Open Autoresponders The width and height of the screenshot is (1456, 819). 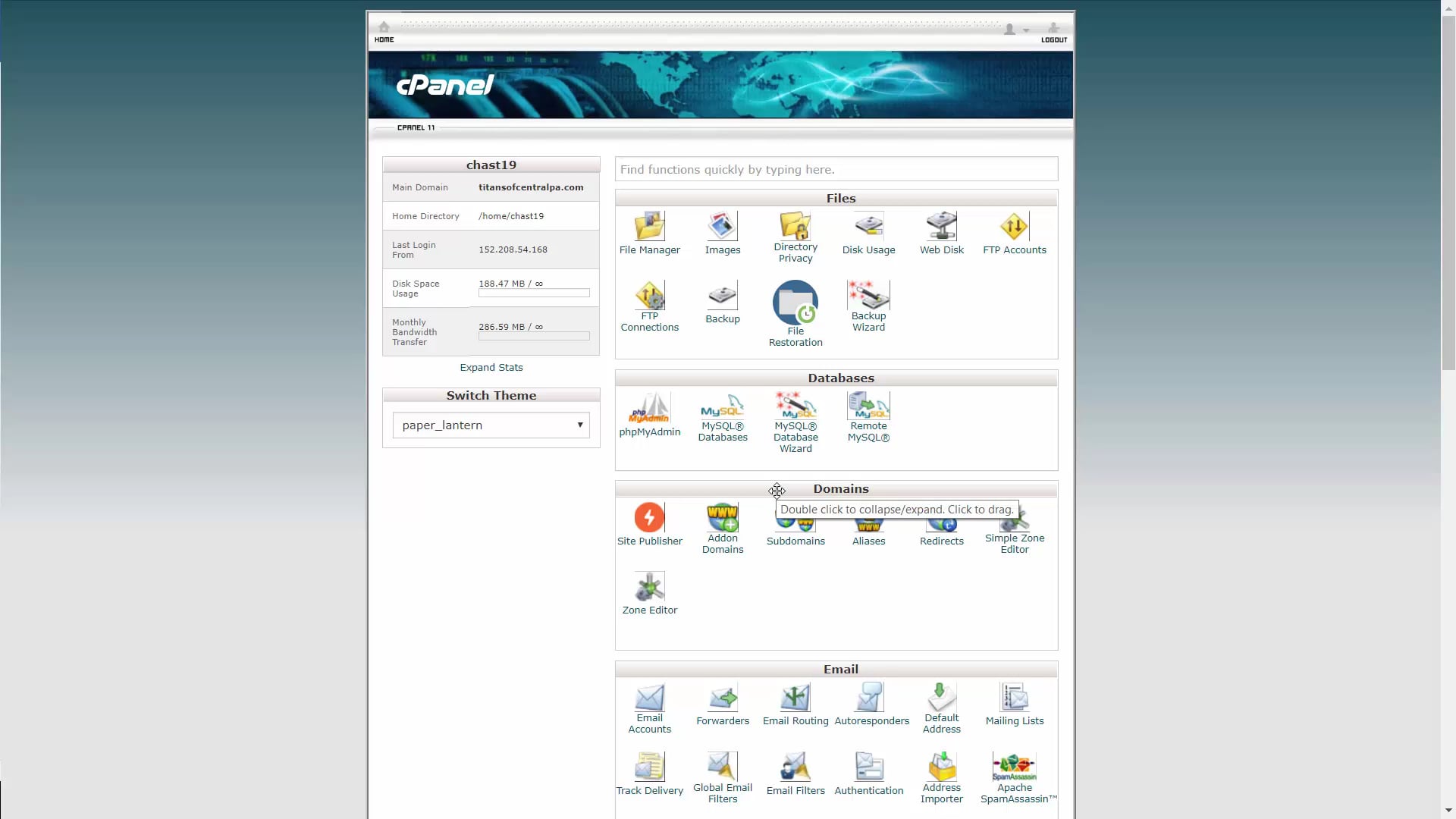point(871,705)
